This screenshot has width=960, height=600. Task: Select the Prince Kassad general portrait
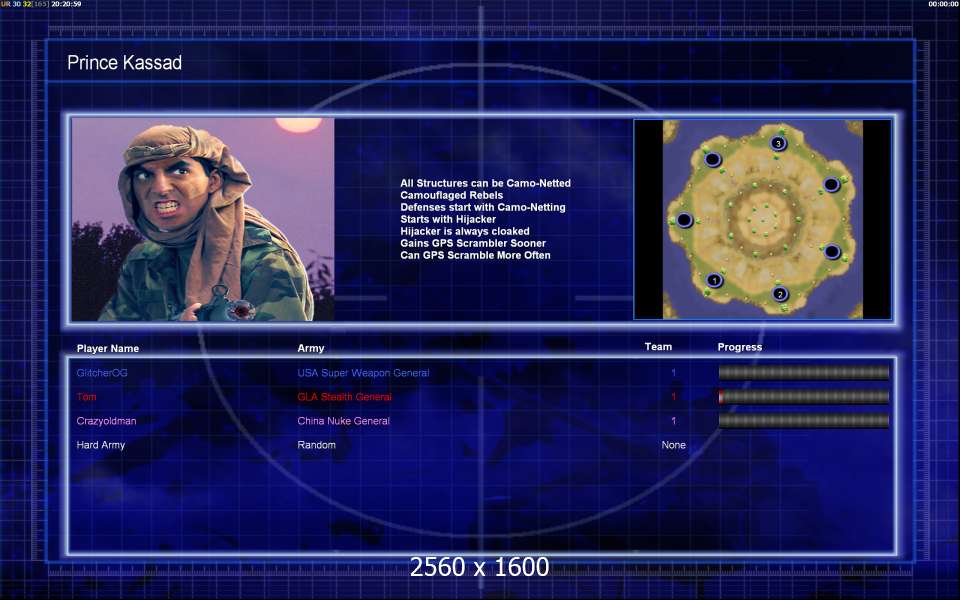click(x=203, y=219)
